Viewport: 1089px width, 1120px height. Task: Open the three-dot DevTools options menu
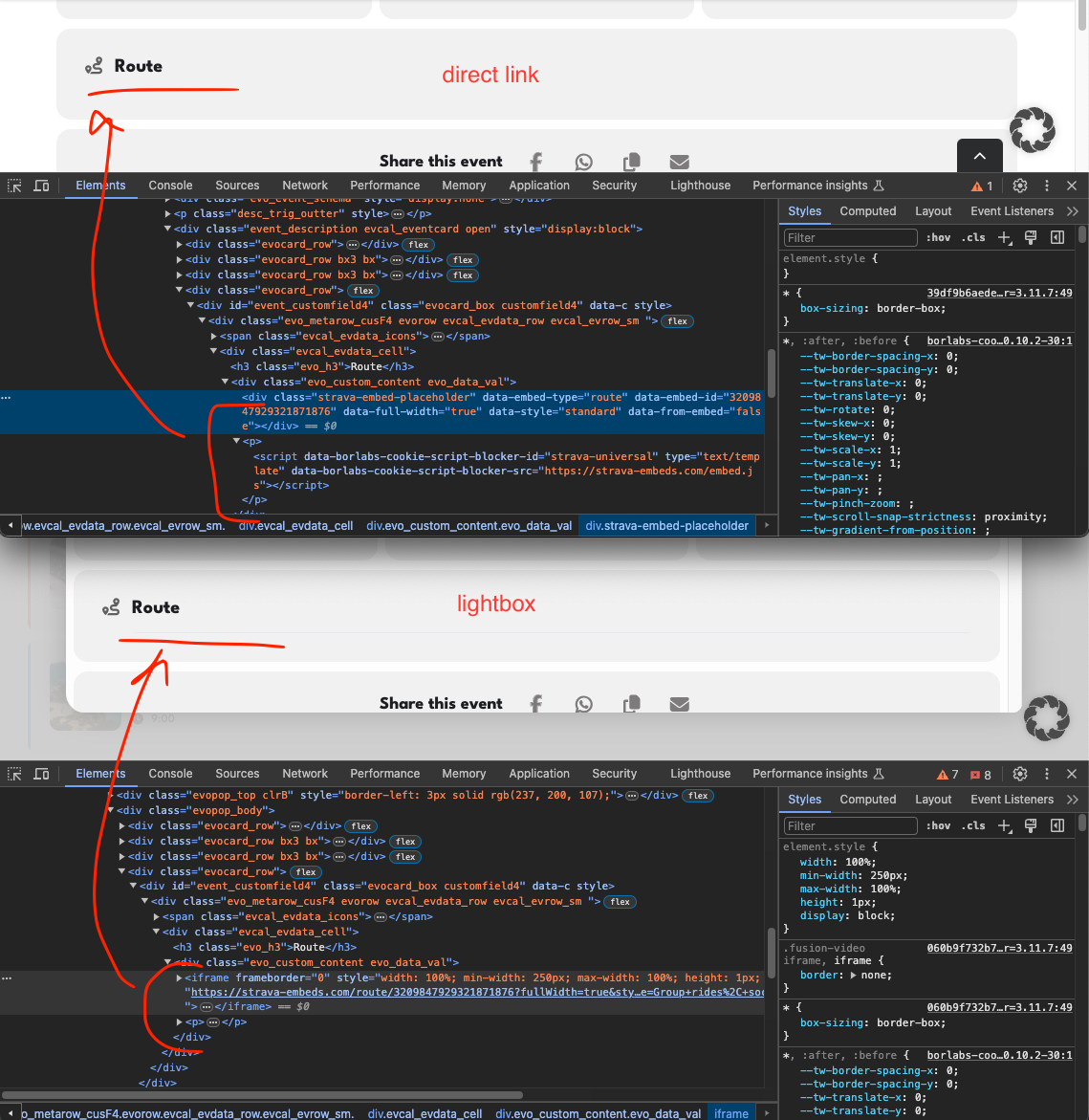[1046, 185]
